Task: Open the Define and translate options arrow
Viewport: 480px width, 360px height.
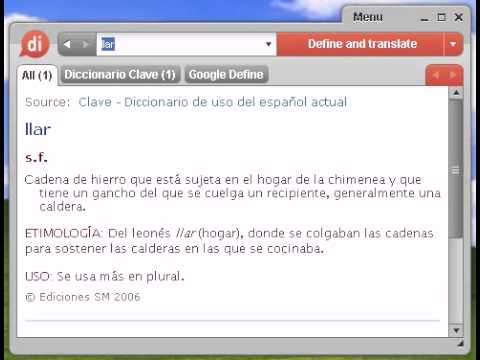Action: [x=453, y=44]
